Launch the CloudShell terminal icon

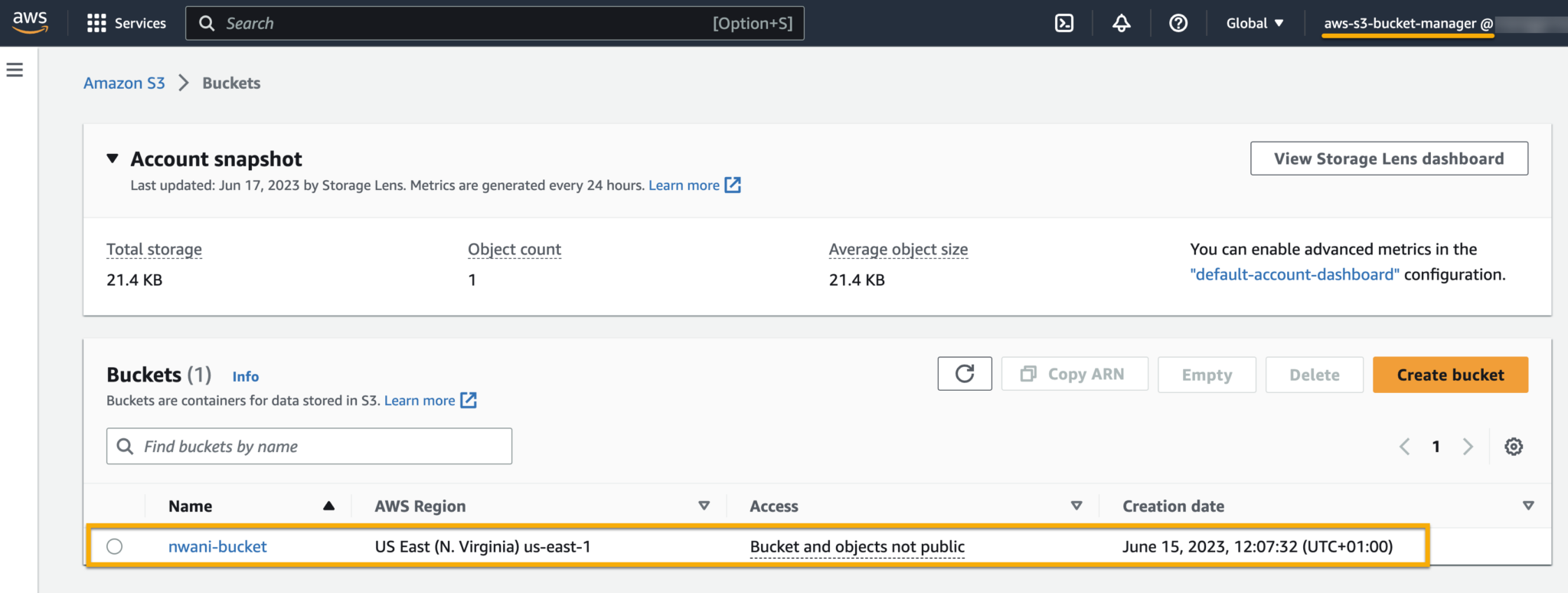pos(1064,23)
